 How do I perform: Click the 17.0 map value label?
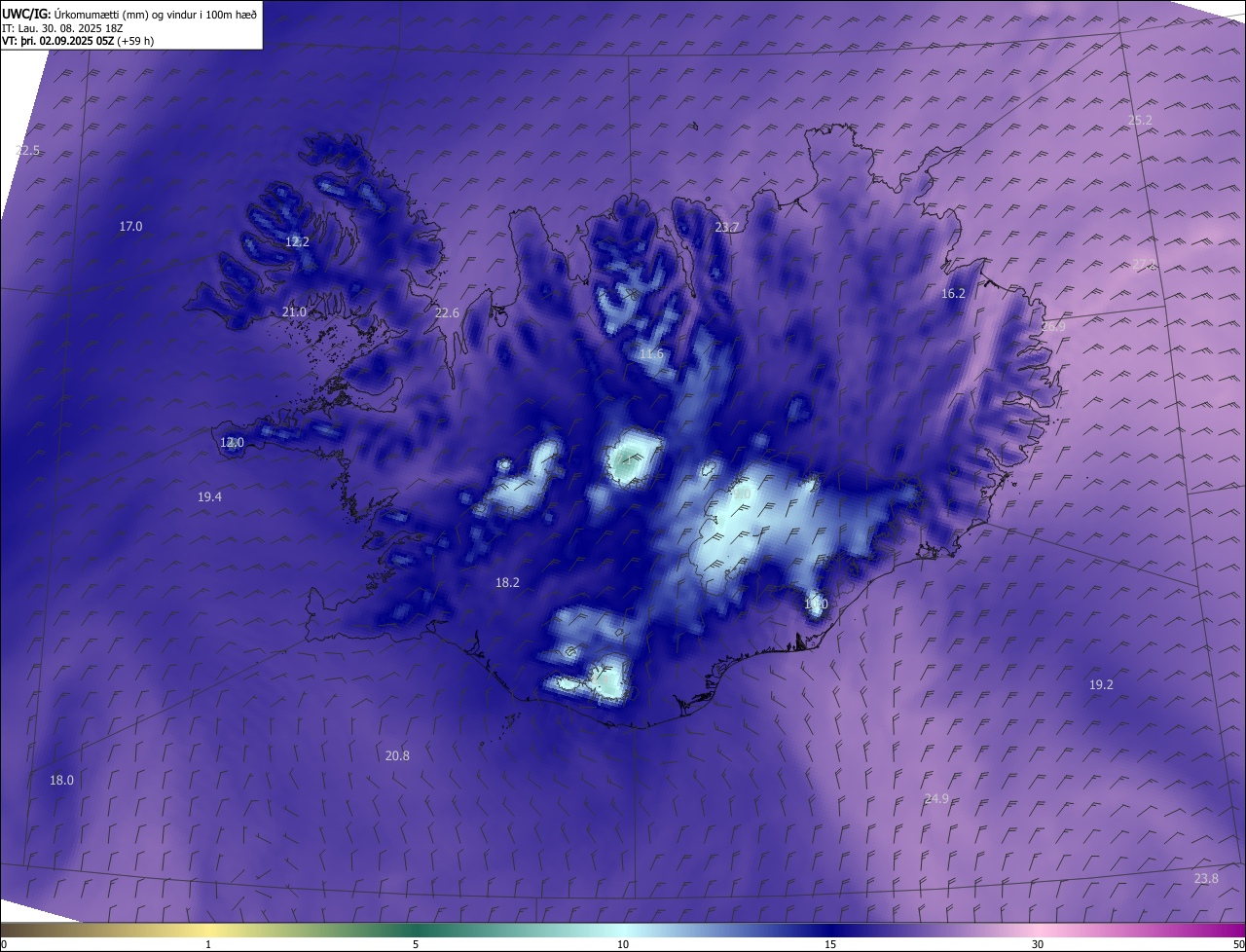click(x=130, y=227)
